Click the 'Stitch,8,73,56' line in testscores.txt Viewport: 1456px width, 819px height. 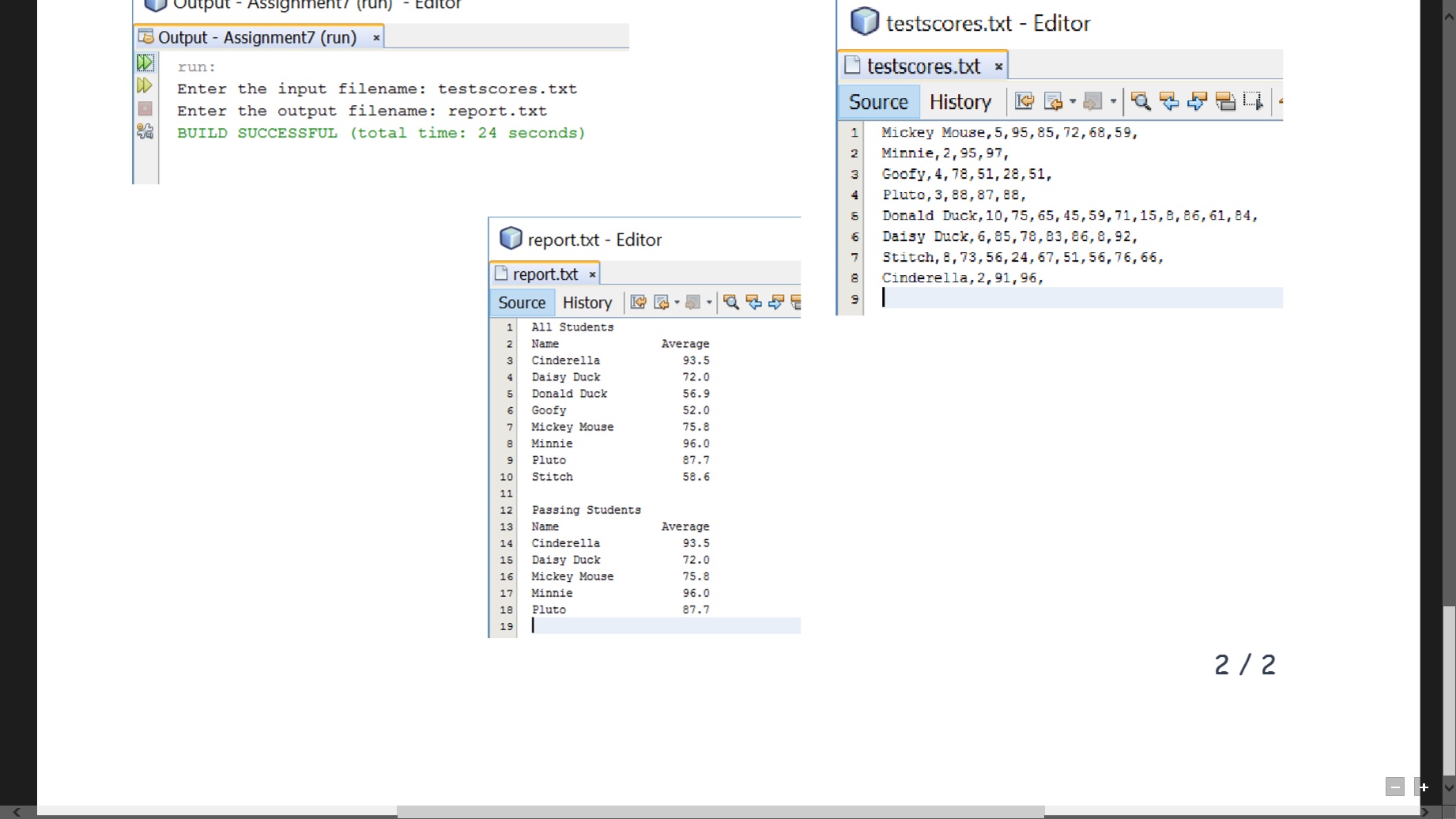coord(1023,257)
